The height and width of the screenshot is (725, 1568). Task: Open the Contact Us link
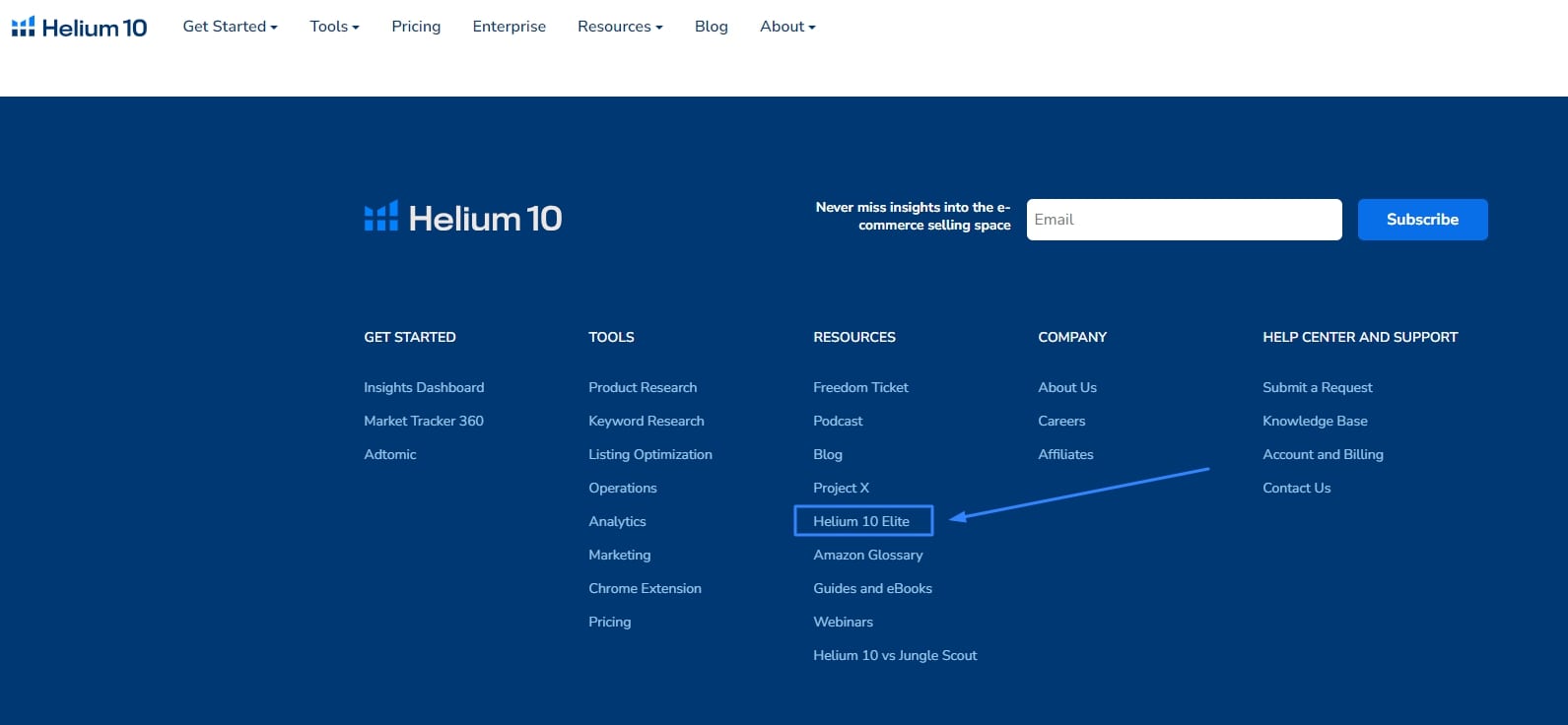pyautogui.click(x=1296, y=488)
